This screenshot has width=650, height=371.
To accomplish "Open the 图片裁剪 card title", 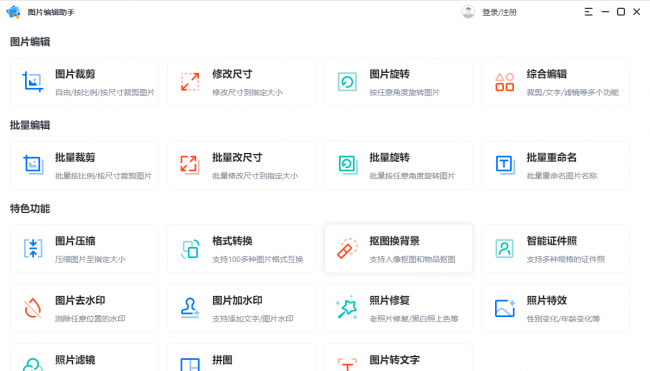I will coord(75,74).
